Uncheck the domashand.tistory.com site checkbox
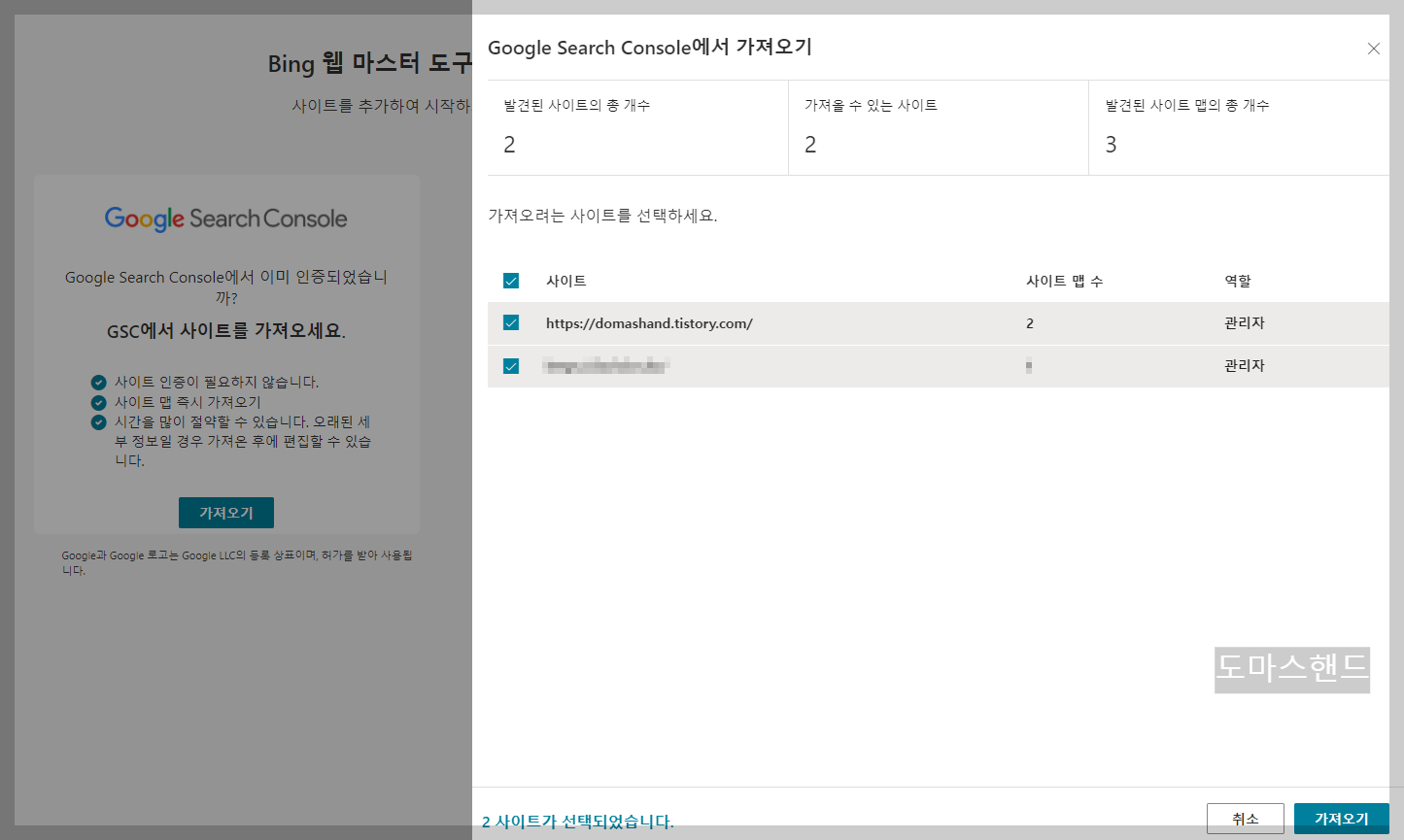The image size is (1404, 840). coord(511,322)
